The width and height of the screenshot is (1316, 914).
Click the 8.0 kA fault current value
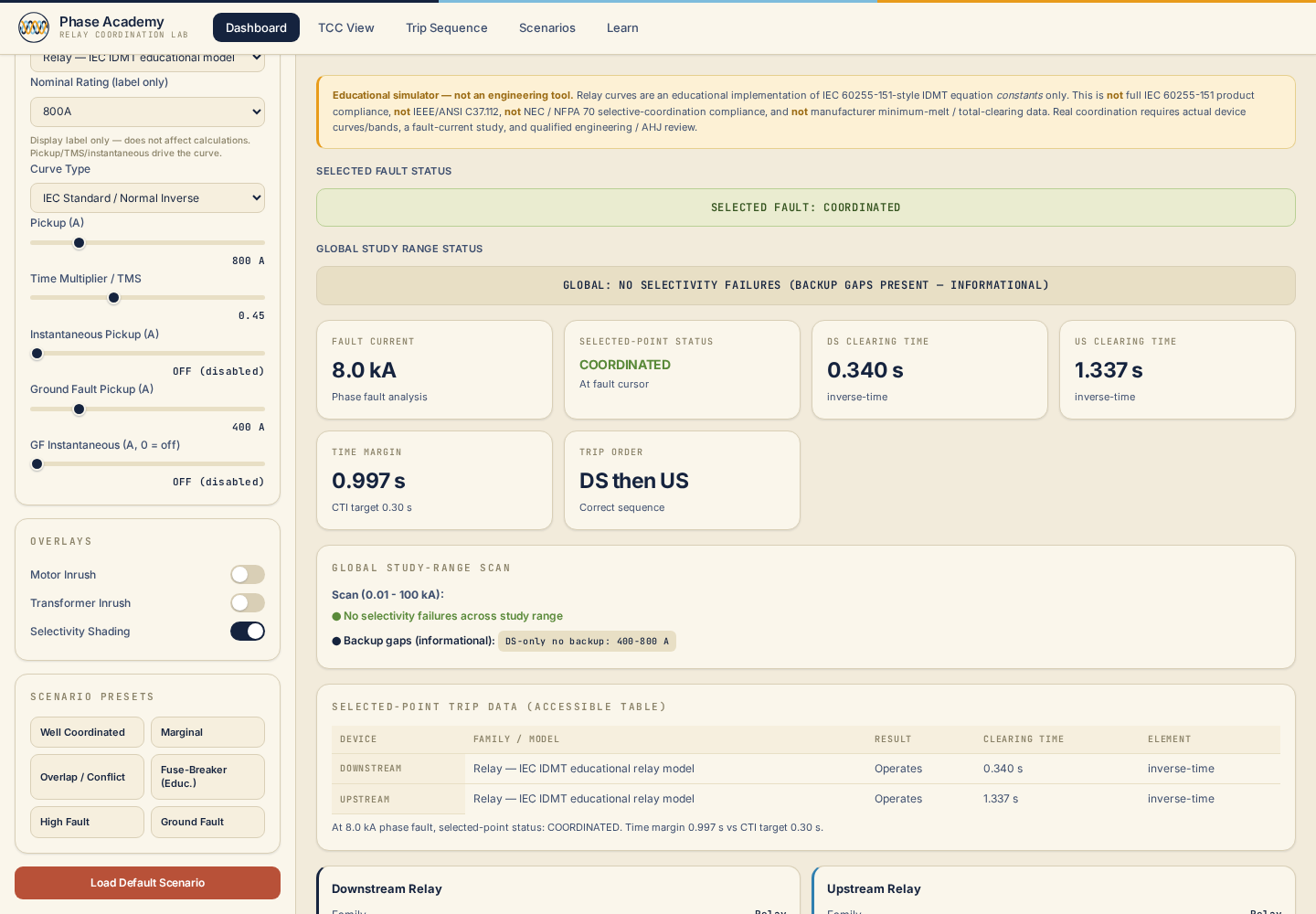click(x=364, y=370)
